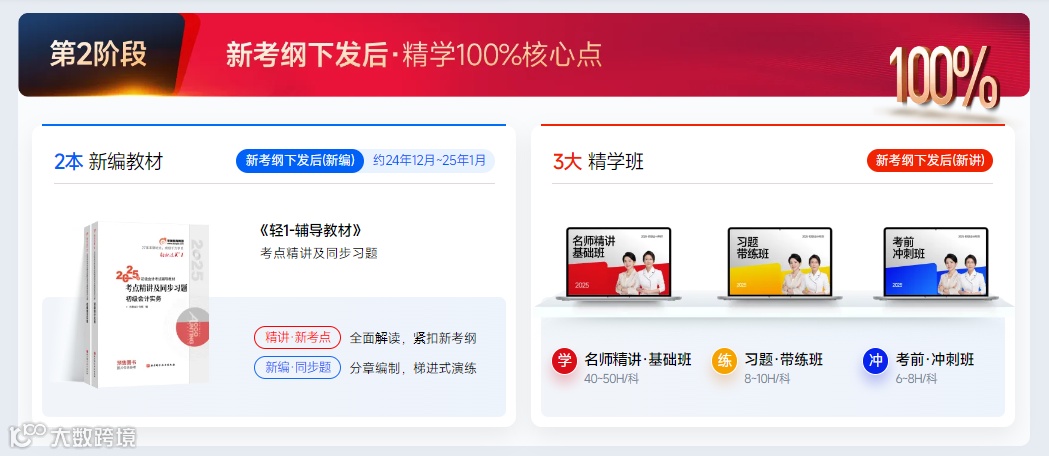Click the red 学 circle icon
The width and height of the screenshot is (1049, 456).
coord(564,361)
